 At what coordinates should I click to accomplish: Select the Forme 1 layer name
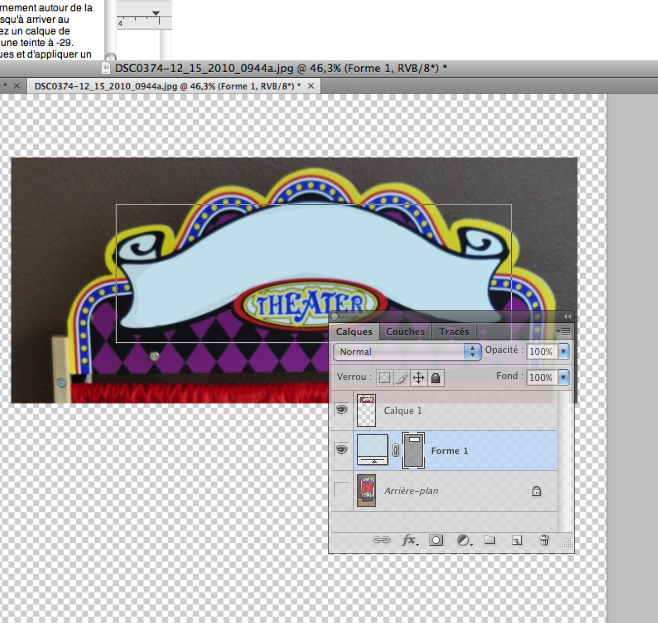(449, 451)
